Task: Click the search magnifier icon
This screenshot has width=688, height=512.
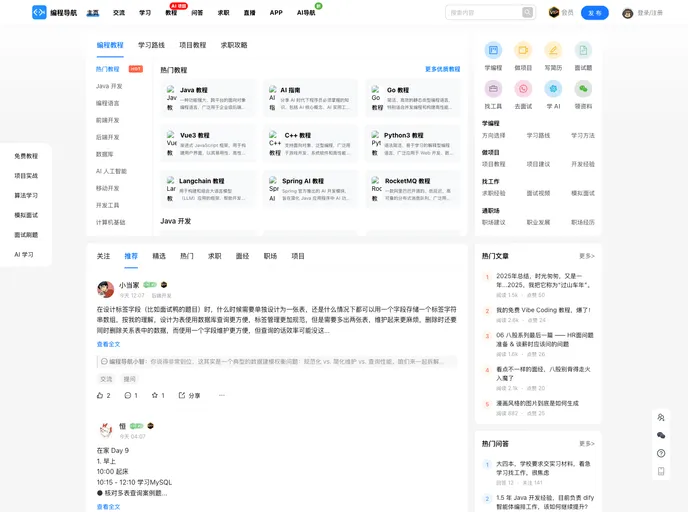Action: tap(527, 12)
